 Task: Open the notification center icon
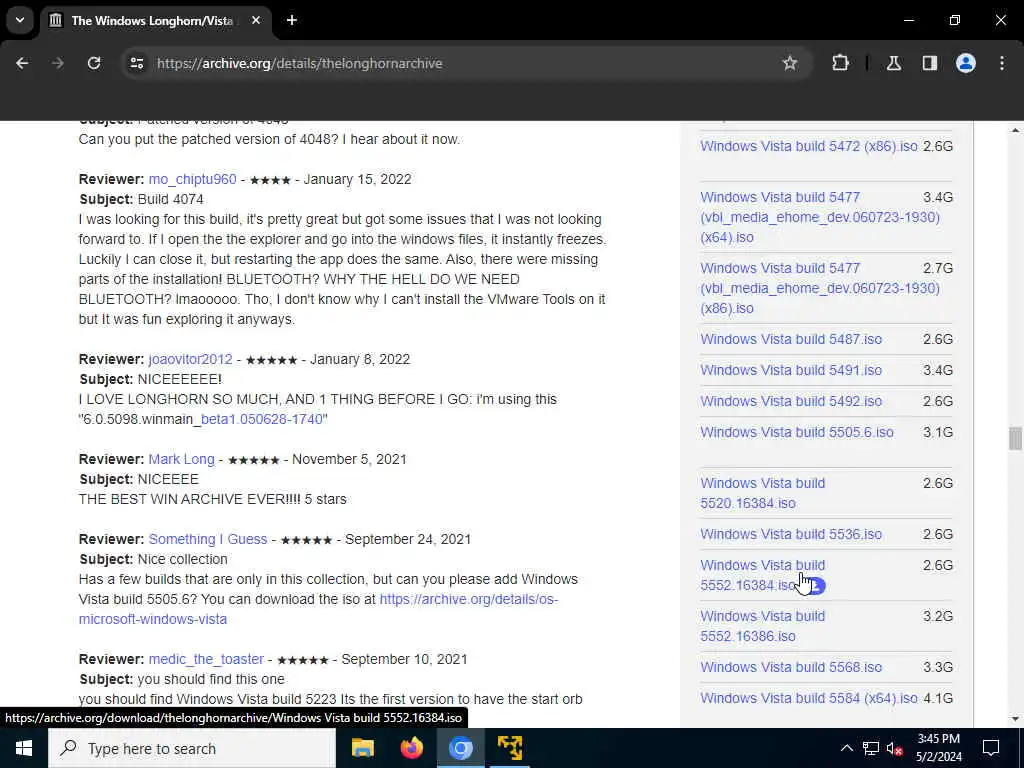991,748
